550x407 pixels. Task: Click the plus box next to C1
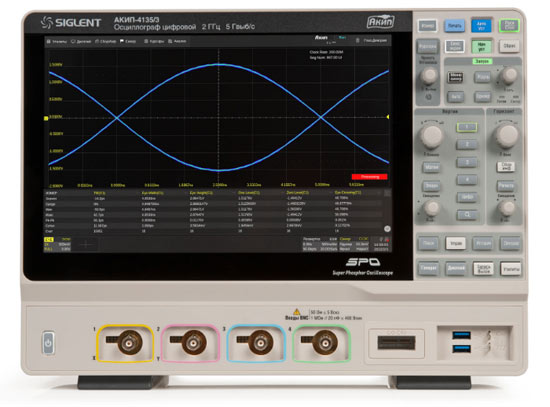[86, 245]
